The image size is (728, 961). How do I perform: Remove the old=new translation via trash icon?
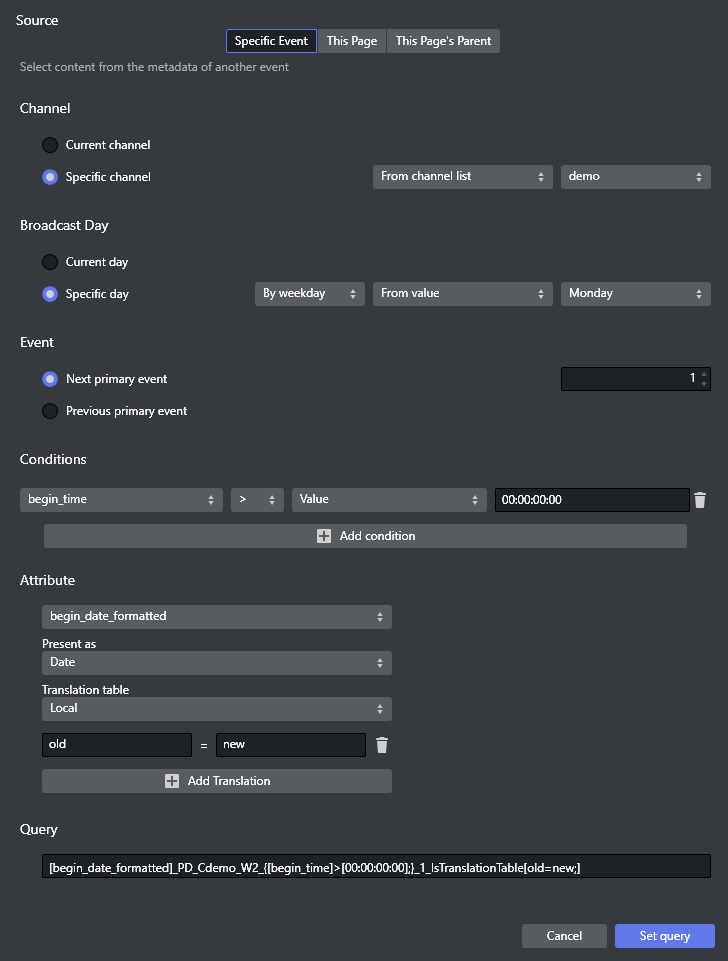[x=381, y=745]
